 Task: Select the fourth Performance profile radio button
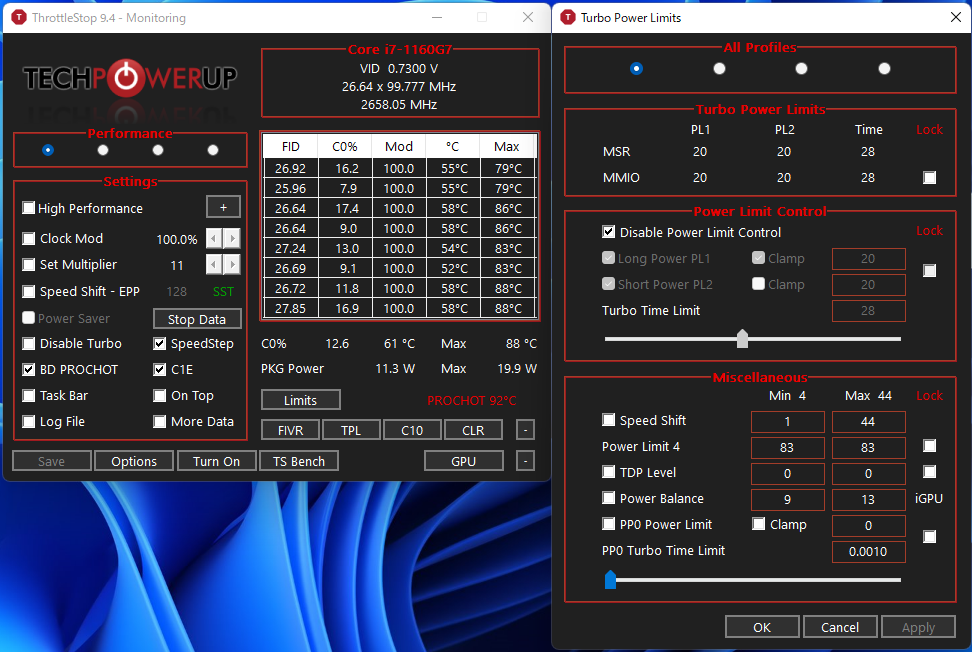[x=213, y=150]
